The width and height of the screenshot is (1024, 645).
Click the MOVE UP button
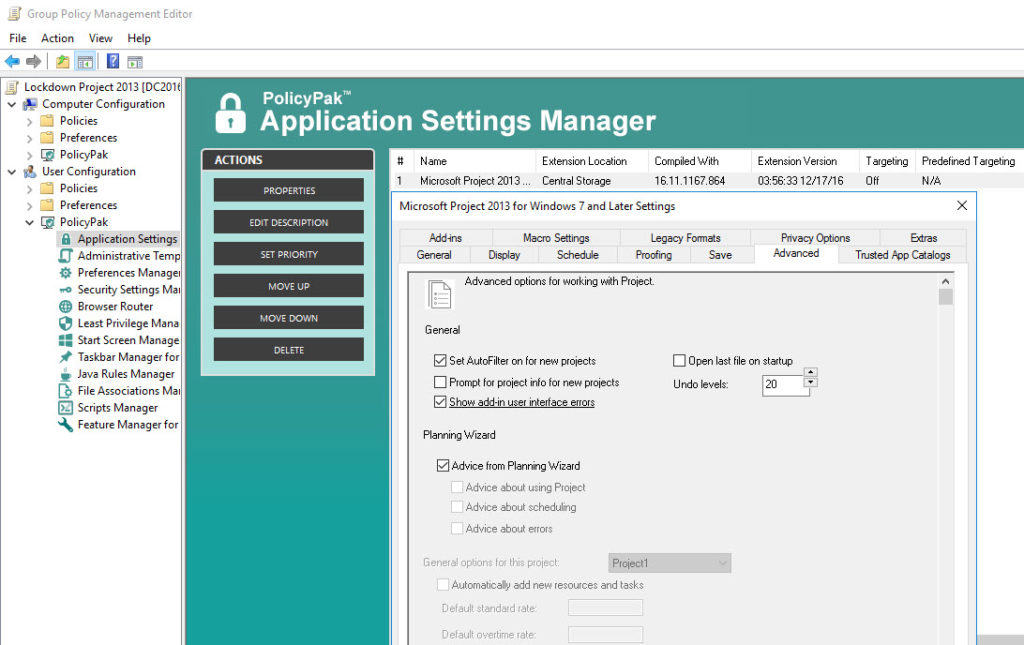point(289,287)
